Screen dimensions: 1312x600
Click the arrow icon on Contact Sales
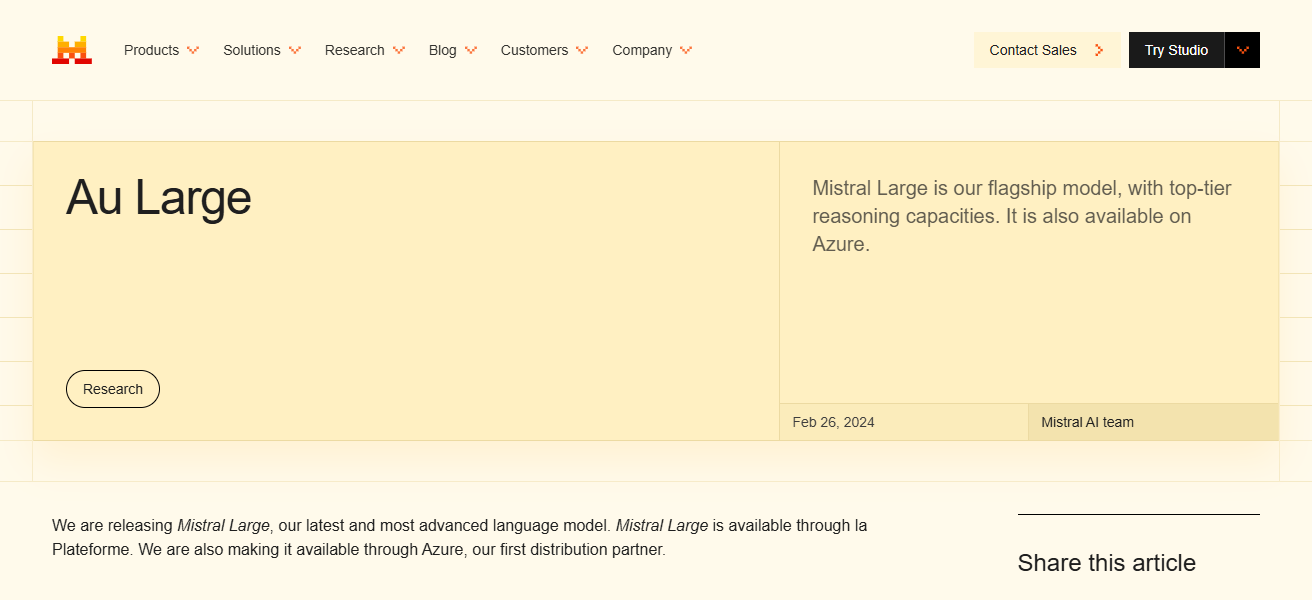tap(1099, 50)
